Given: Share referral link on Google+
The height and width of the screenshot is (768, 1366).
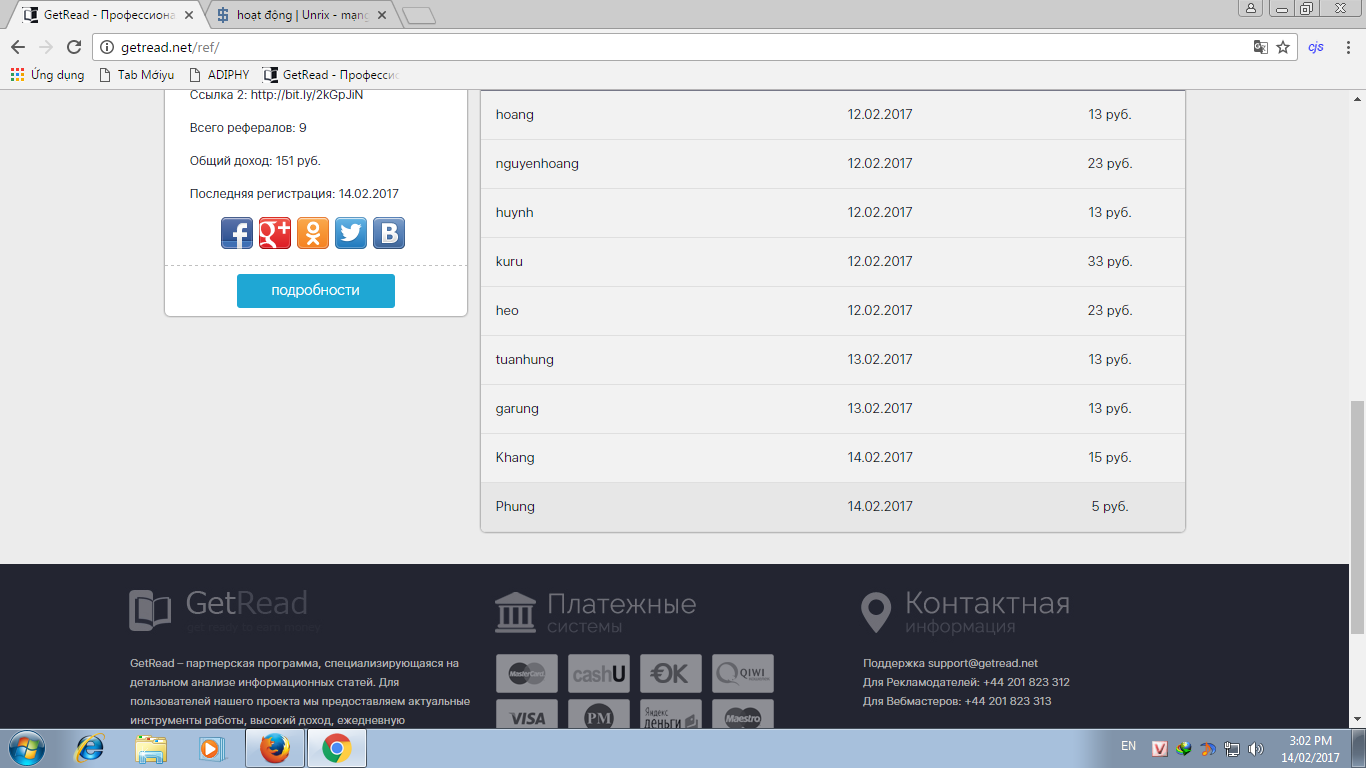Looking at the screenshot, I should (x=275, y=233).
